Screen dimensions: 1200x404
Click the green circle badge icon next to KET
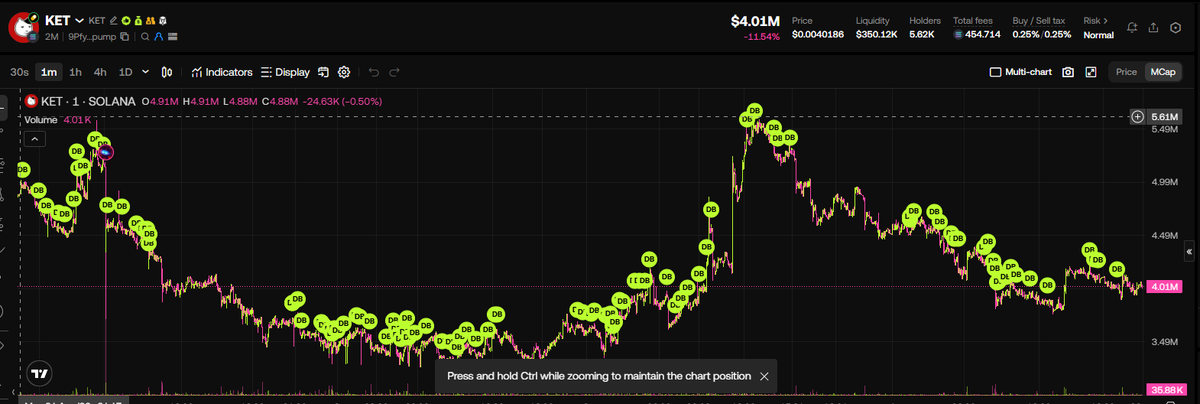pyautogui.click(x=126, y=20)
